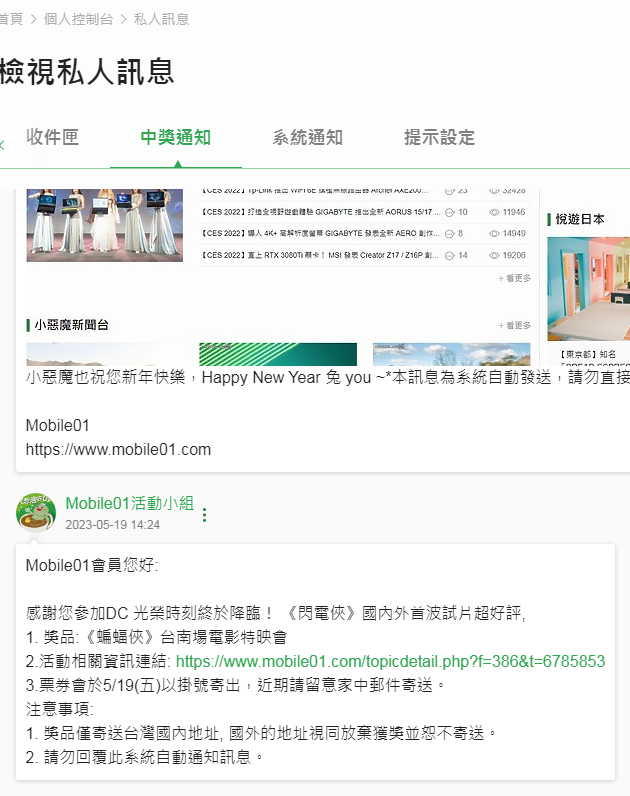Click the green striped news thumbnail
This screenshot has height=796, width=630.
click(x=278, y=354)
